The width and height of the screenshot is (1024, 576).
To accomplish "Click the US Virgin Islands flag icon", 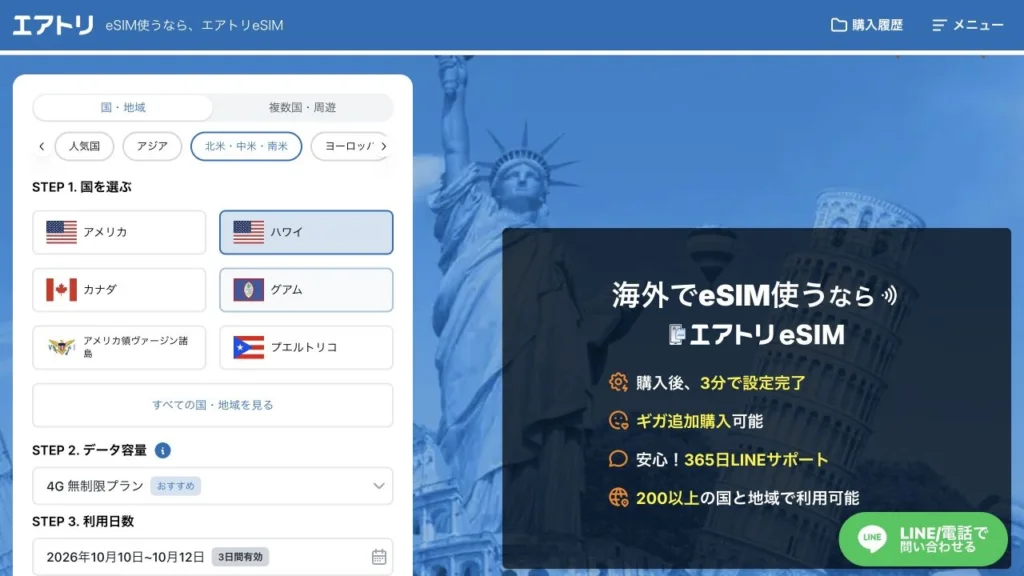I will click(61, 347).
